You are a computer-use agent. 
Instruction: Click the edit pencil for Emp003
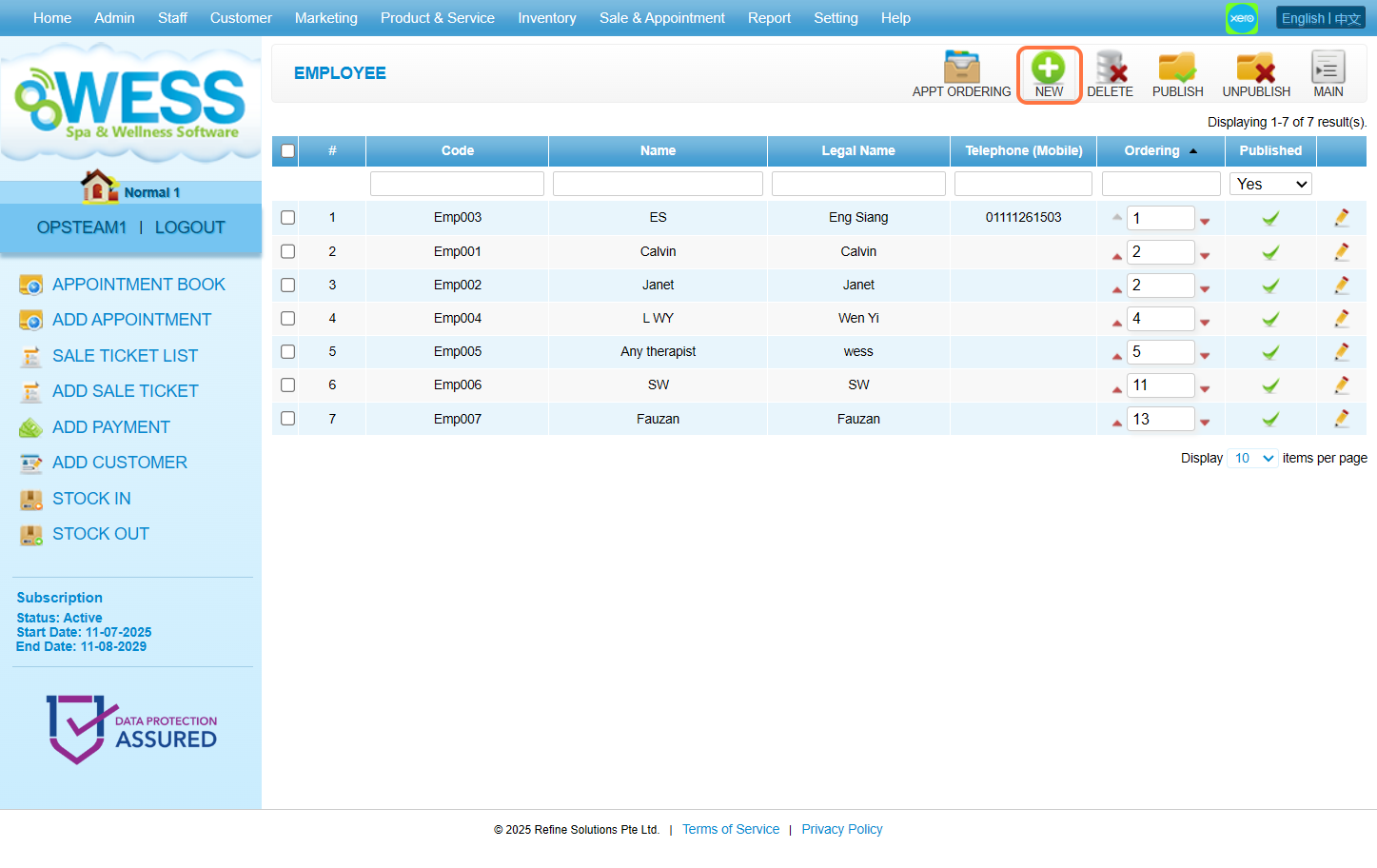[x=1341, y=218]
